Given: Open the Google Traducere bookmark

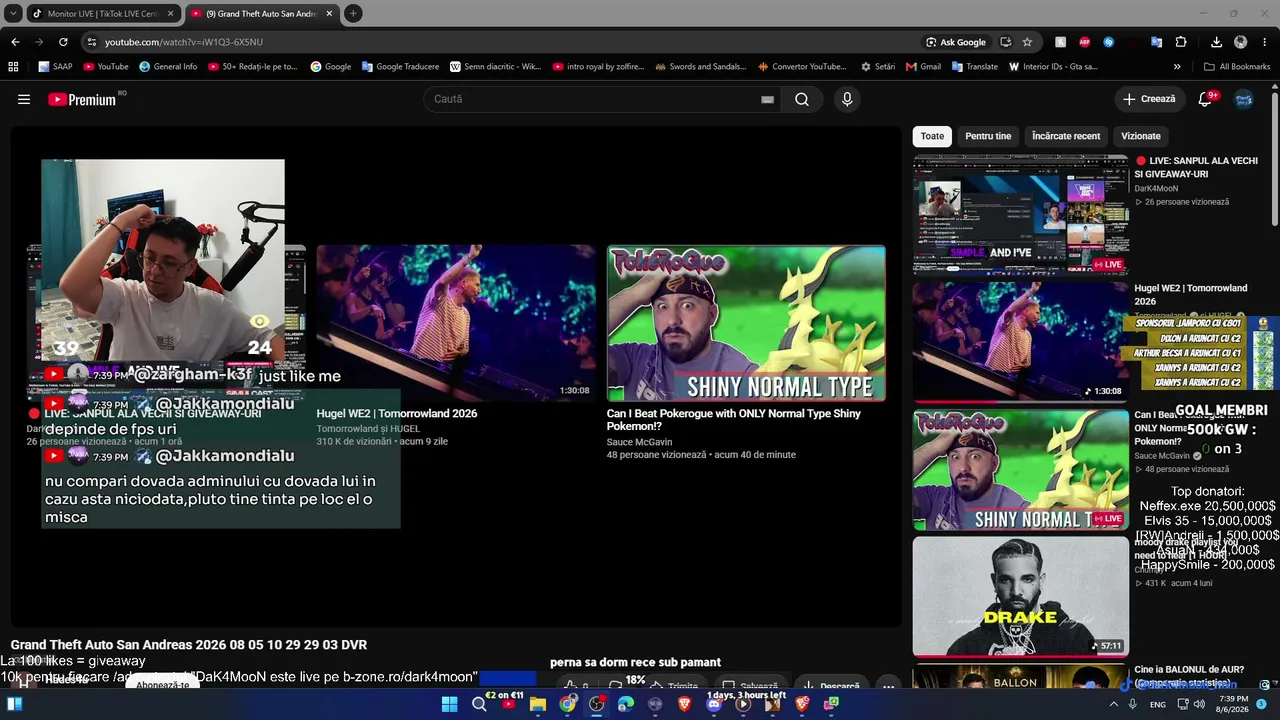Looking at the screenshot, I should coord(400,67).
